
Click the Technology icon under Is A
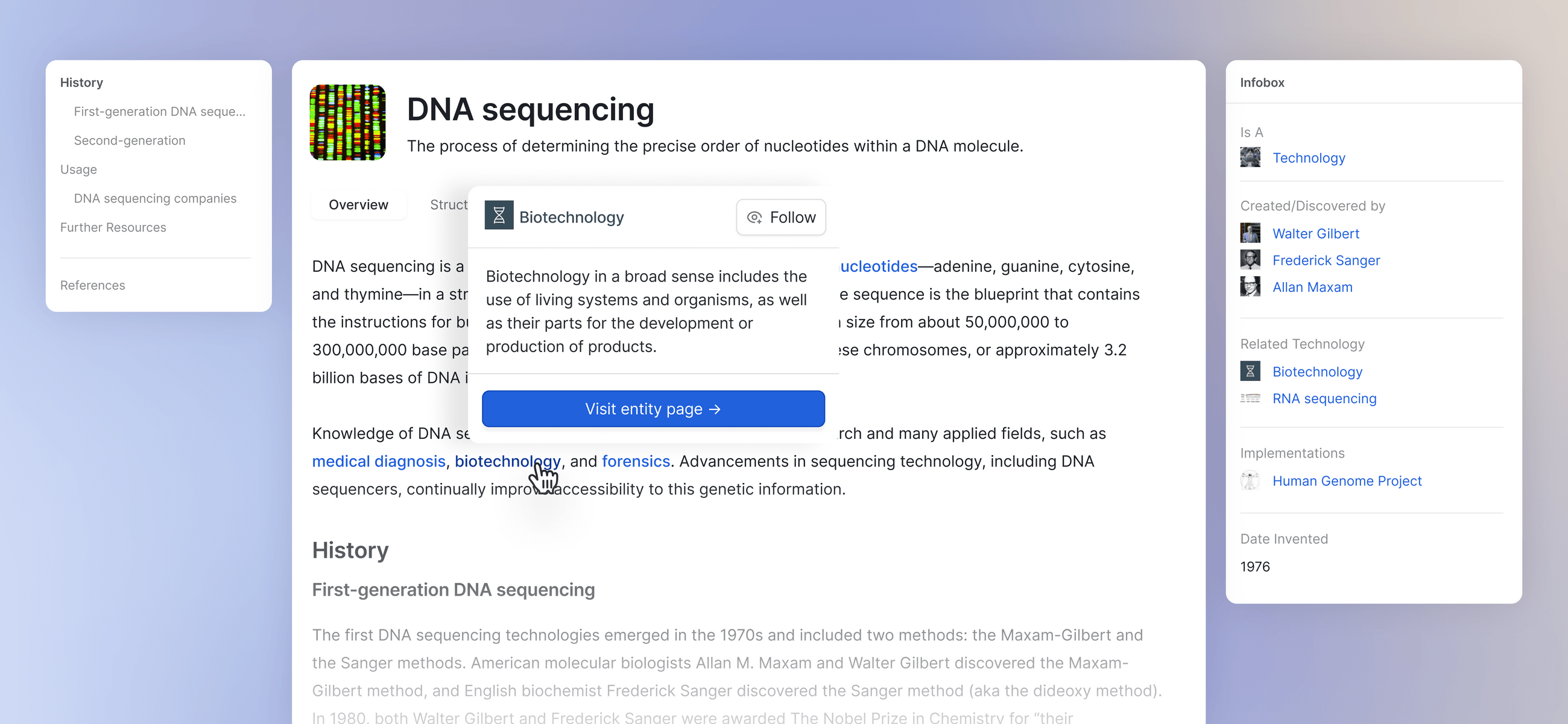pos(1250,157)
